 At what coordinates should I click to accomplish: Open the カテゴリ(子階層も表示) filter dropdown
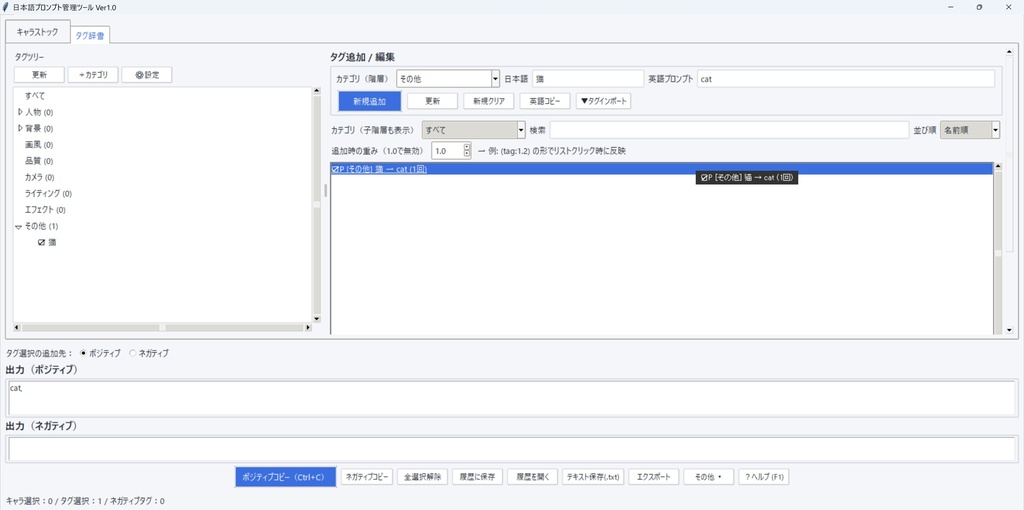[x=521, y=130]
